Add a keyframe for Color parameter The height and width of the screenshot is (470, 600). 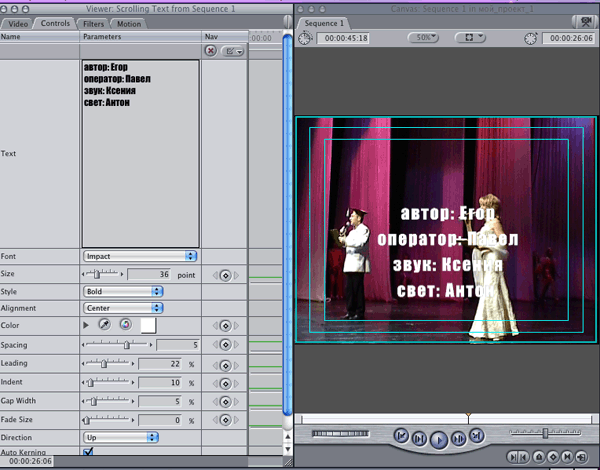coord(225,326)
